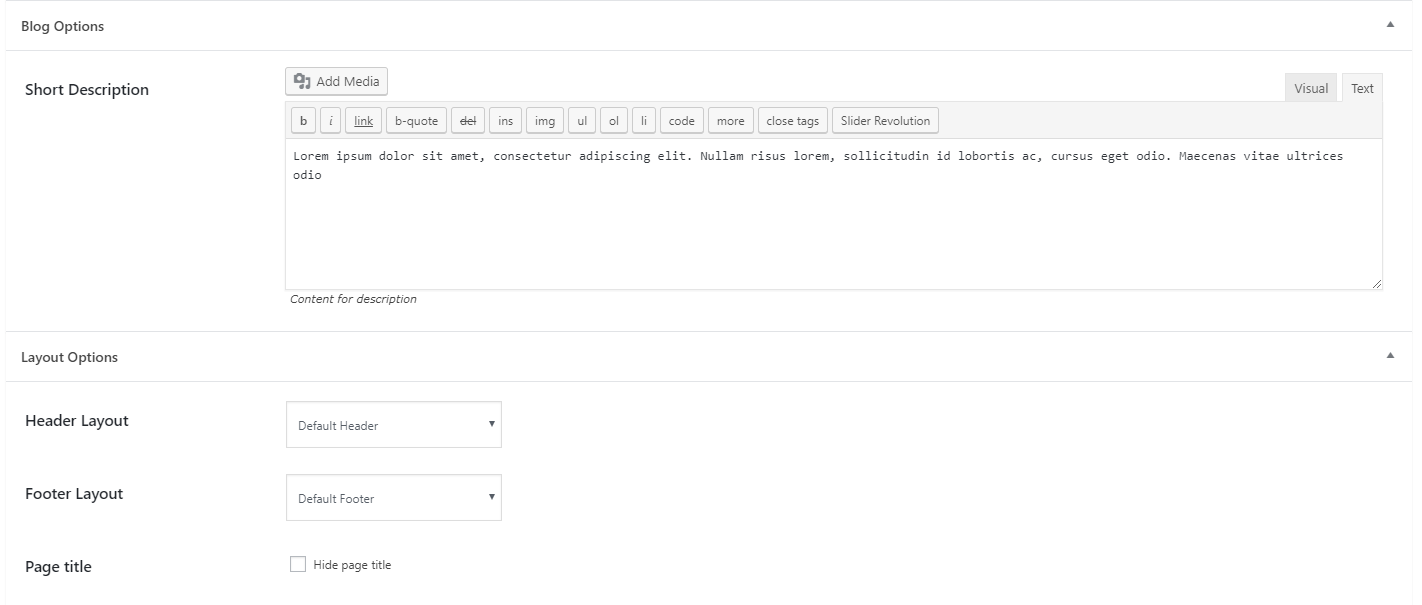Click the Header Layout field label

point(77,421)
